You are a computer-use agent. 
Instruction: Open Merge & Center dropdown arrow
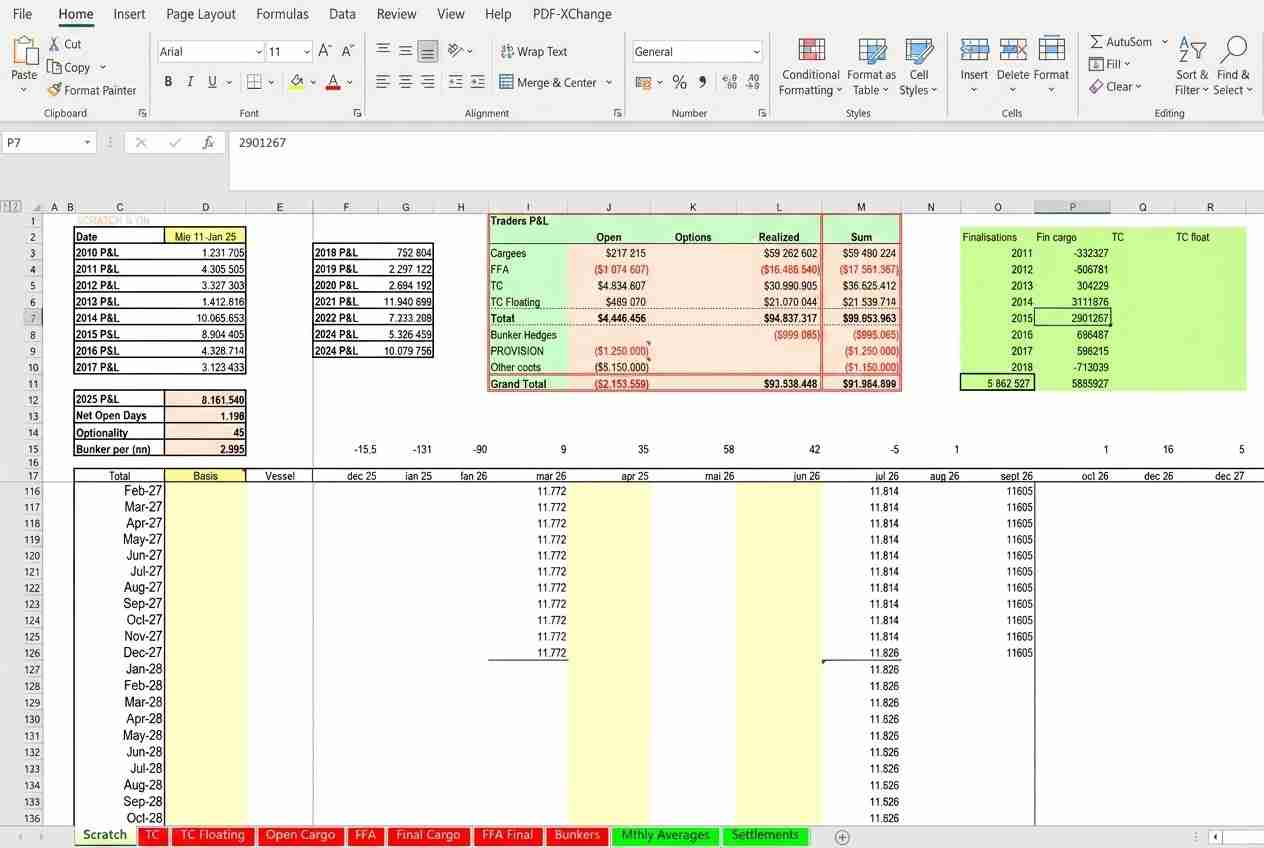(x=609, y=82)
